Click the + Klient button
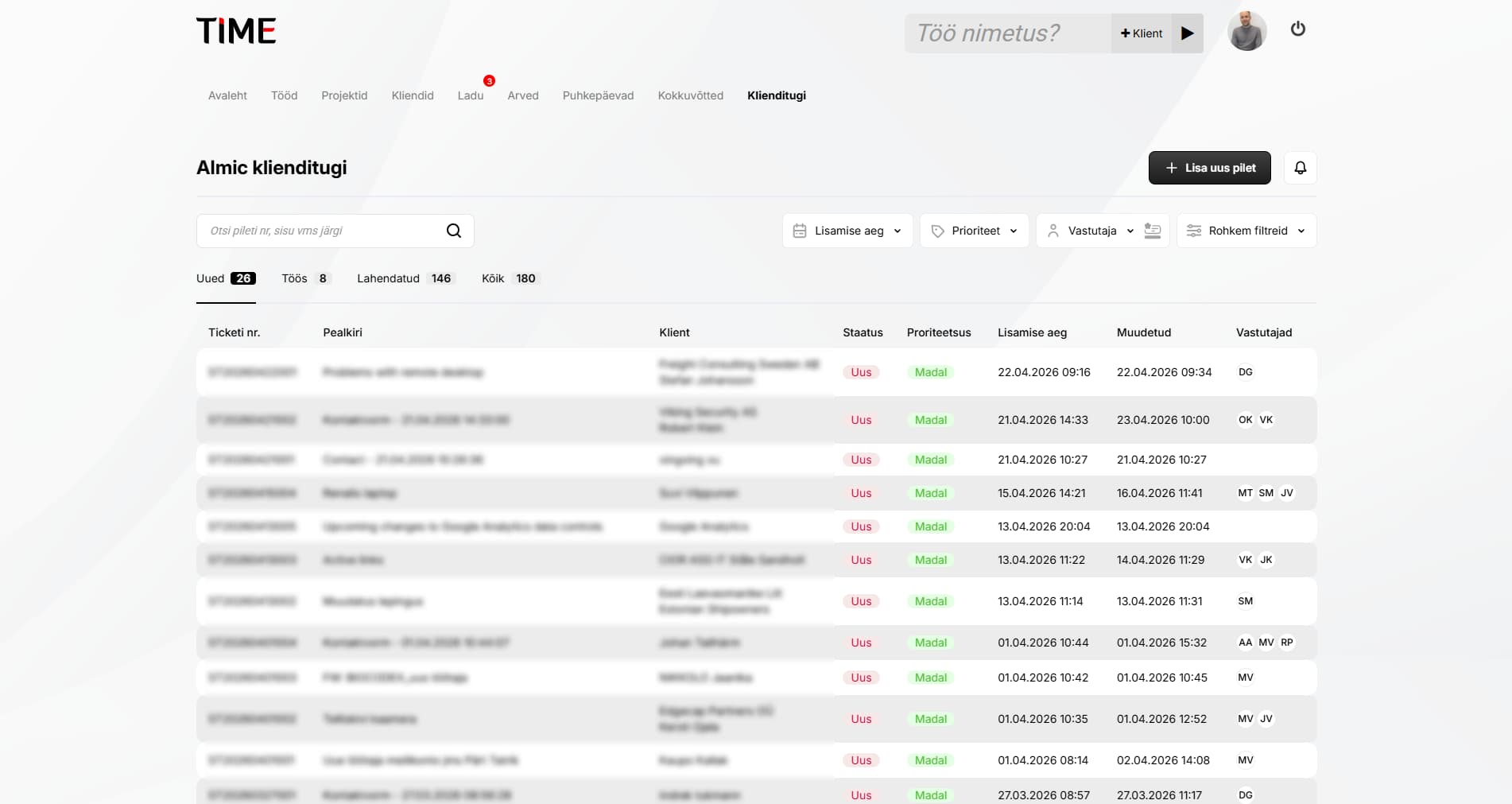 pos(1141,33)
